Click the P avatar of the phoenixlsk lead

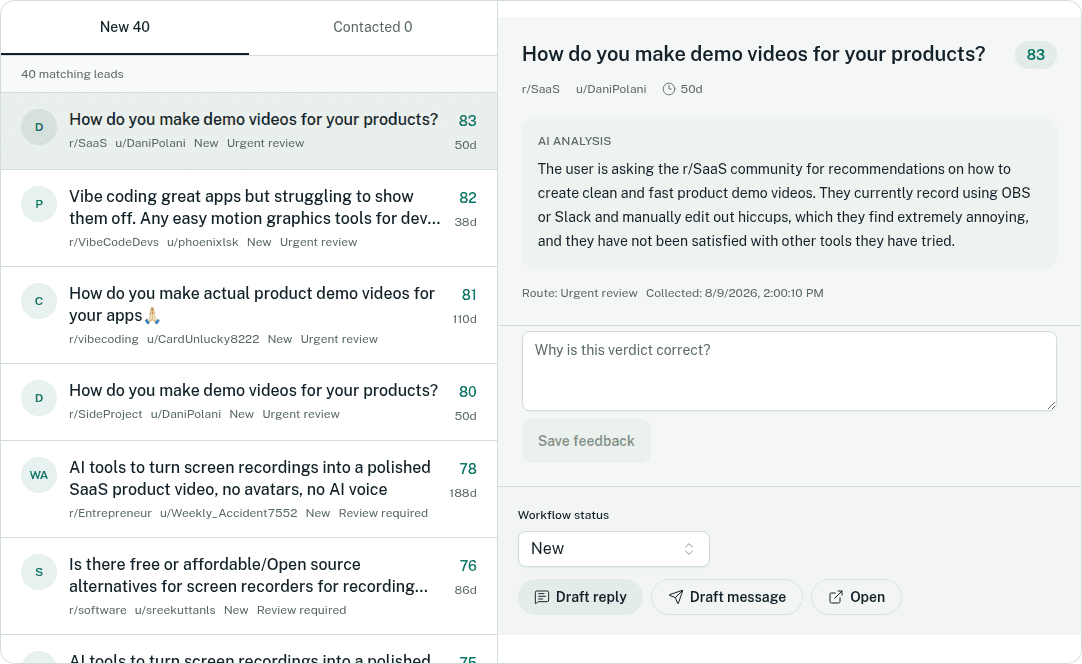(39, 204)
